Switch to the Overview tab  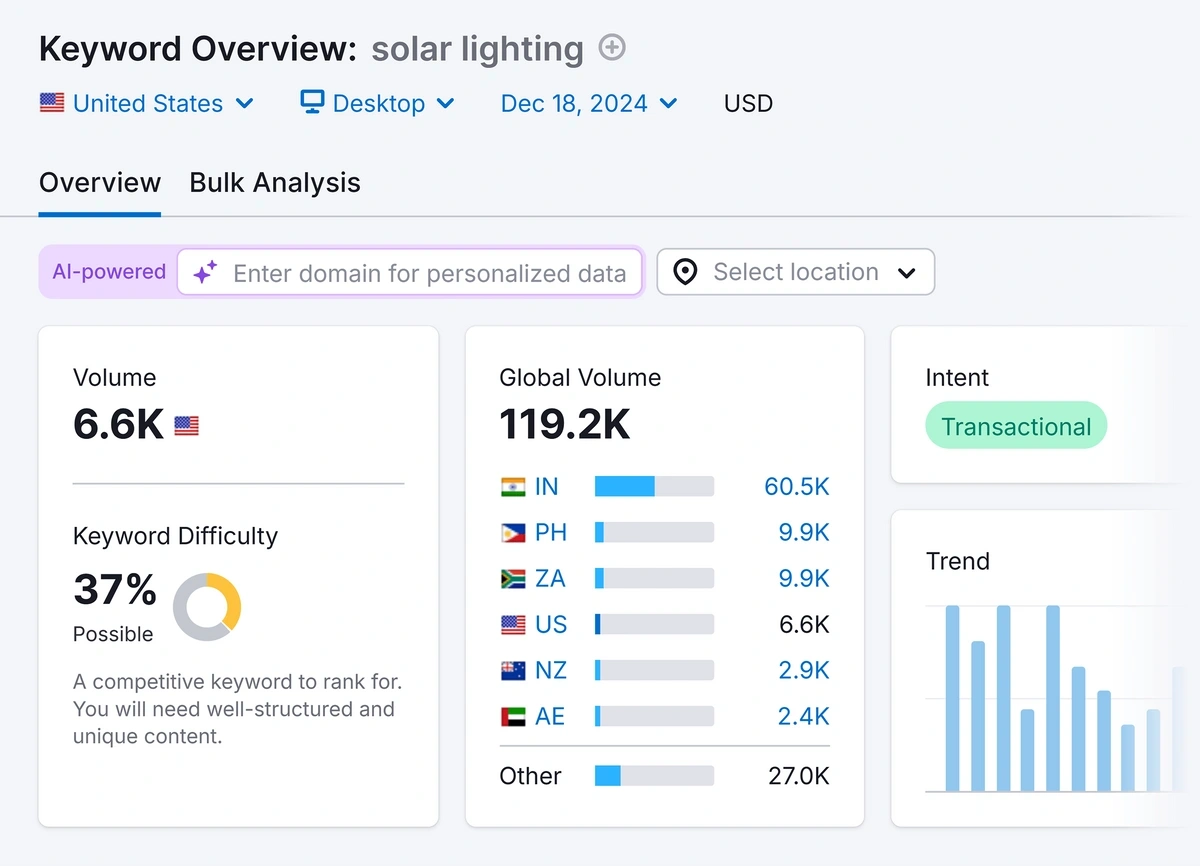100,183
